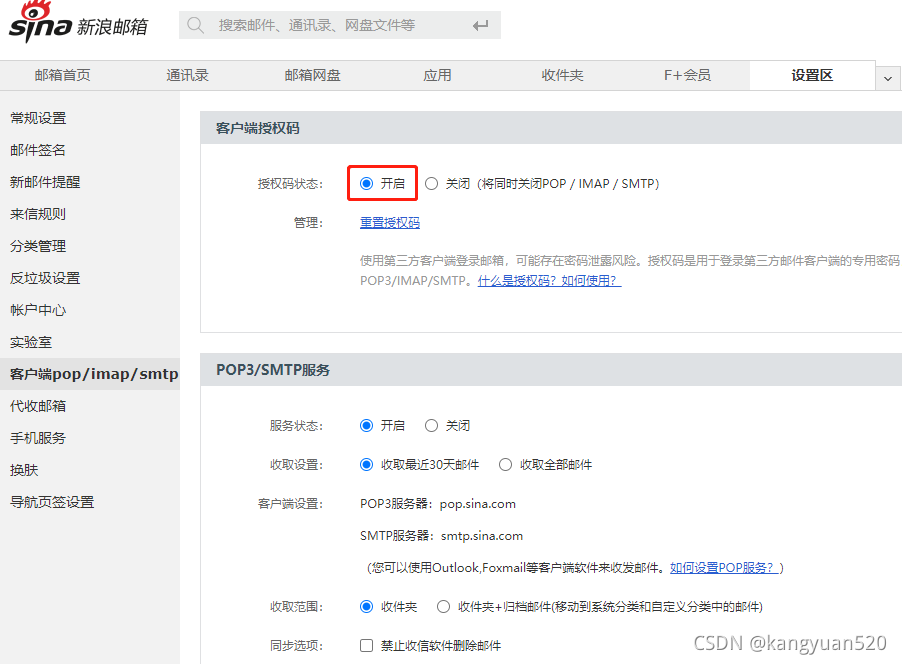Select 开启 for POP3/SMTP 服务状态
Viewport: 902px width, 664px height.
pos(366,426)
